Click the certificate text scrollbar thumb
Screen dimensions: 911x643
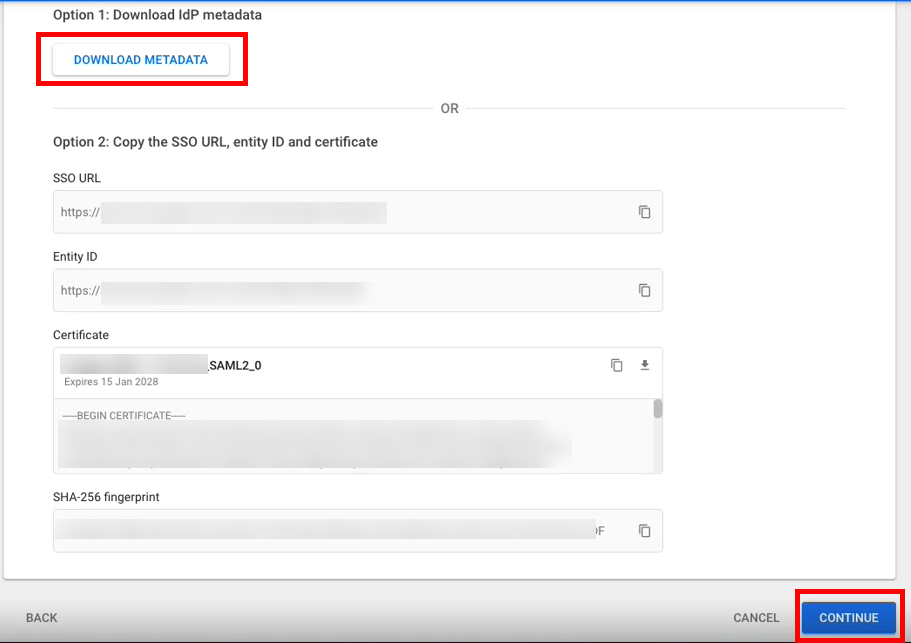(x=658, y=408)
